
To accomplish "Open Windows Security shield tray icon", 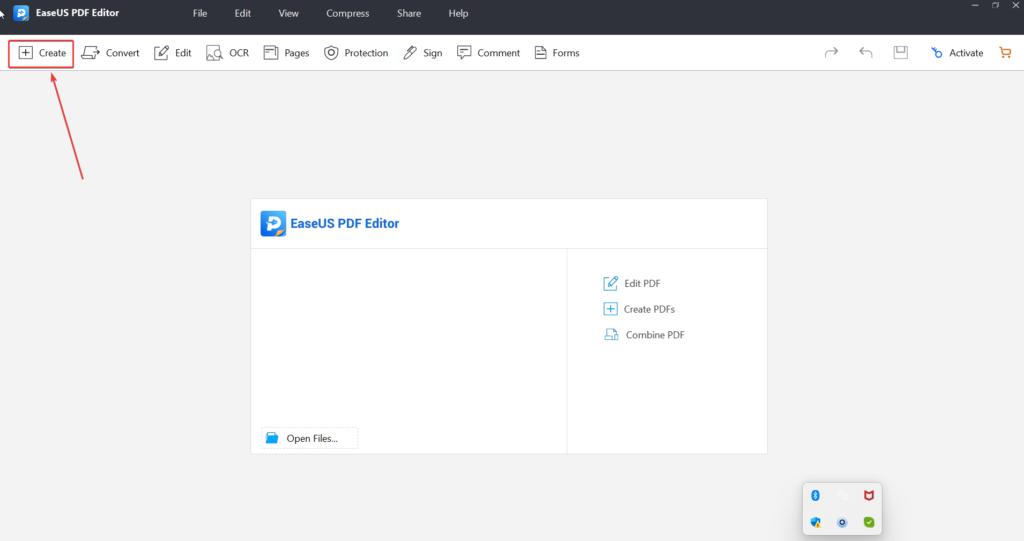I will (815, 522).
